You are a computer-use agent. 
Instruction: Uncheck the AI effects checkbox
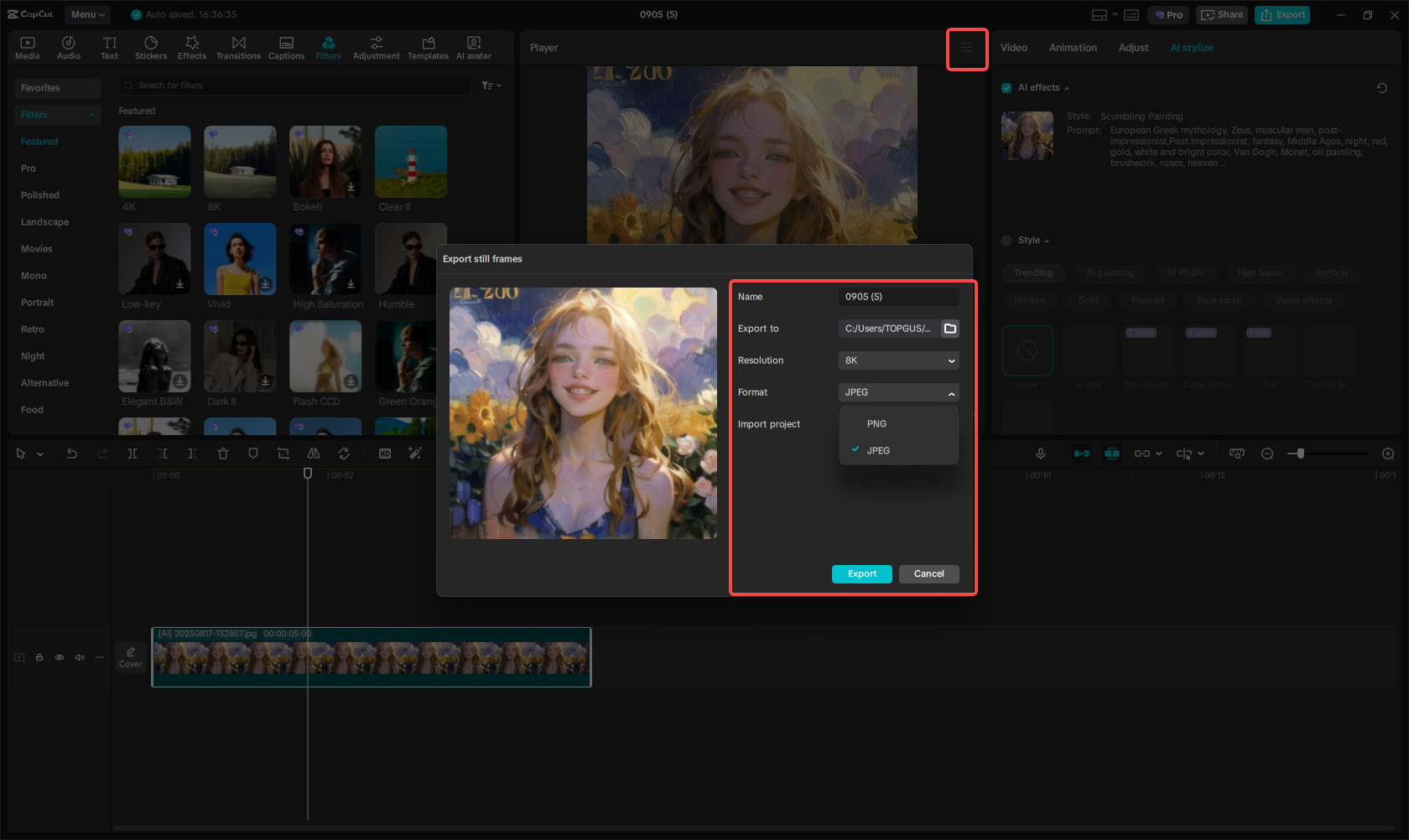[x=1006, y=88]
